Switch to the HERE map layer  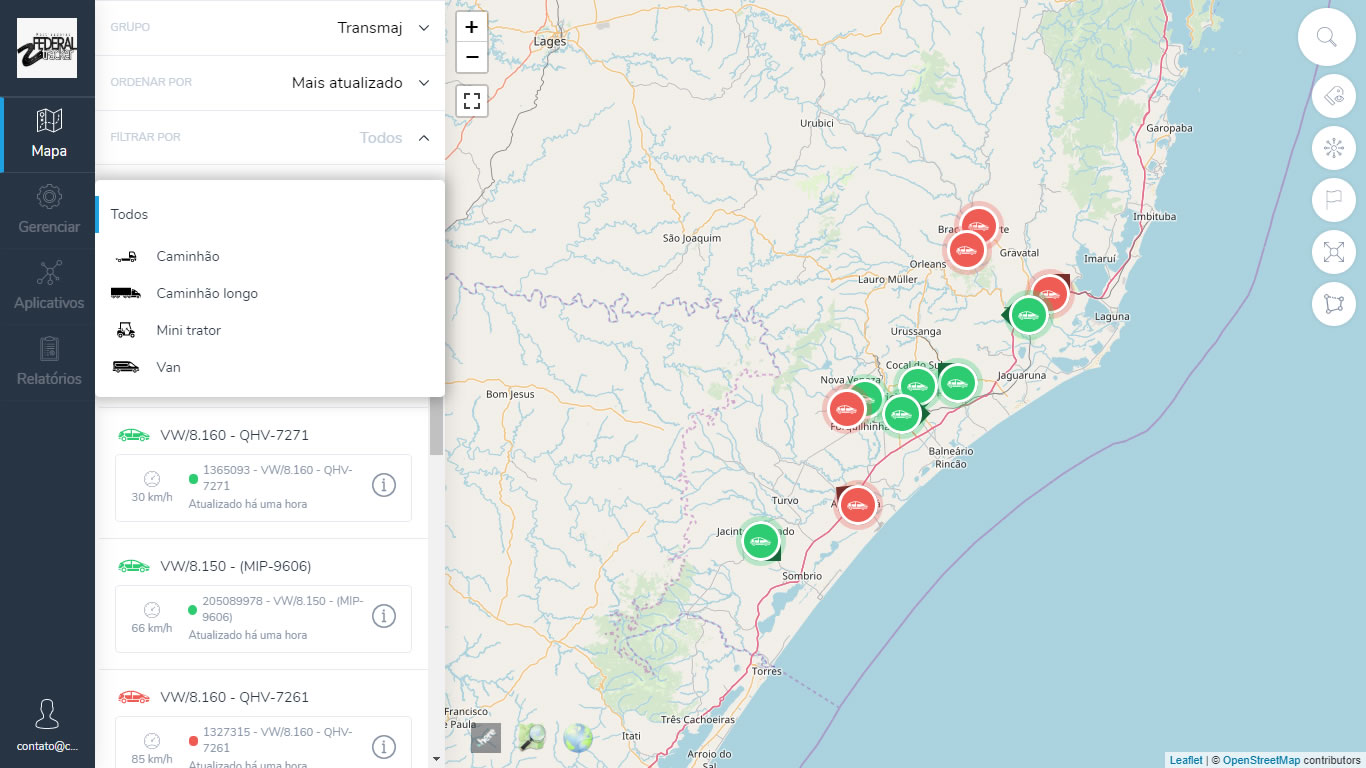click(x=486, y=738)
